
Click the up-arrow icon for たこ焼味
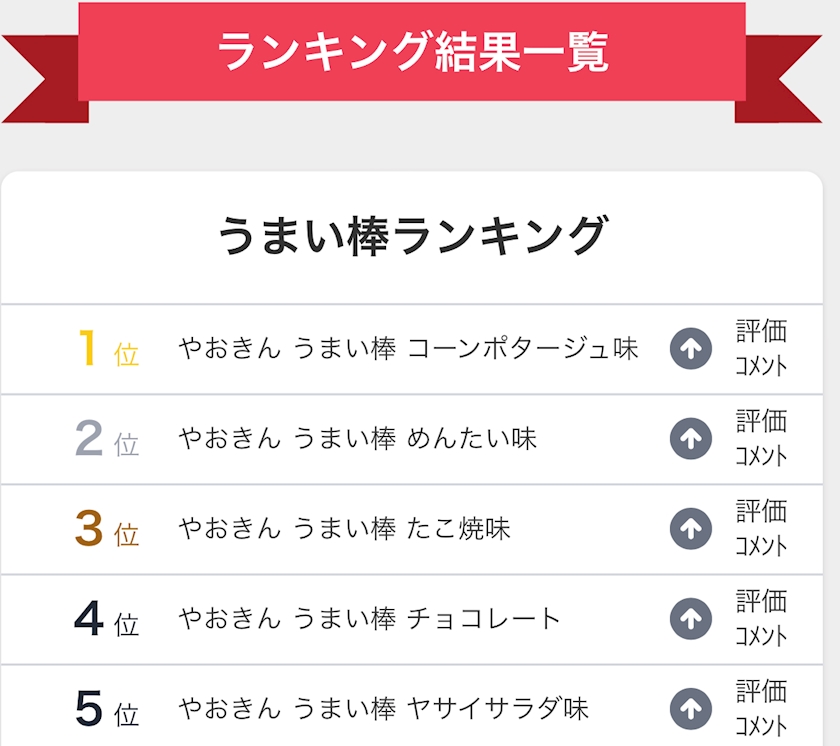tap(690, 529)
